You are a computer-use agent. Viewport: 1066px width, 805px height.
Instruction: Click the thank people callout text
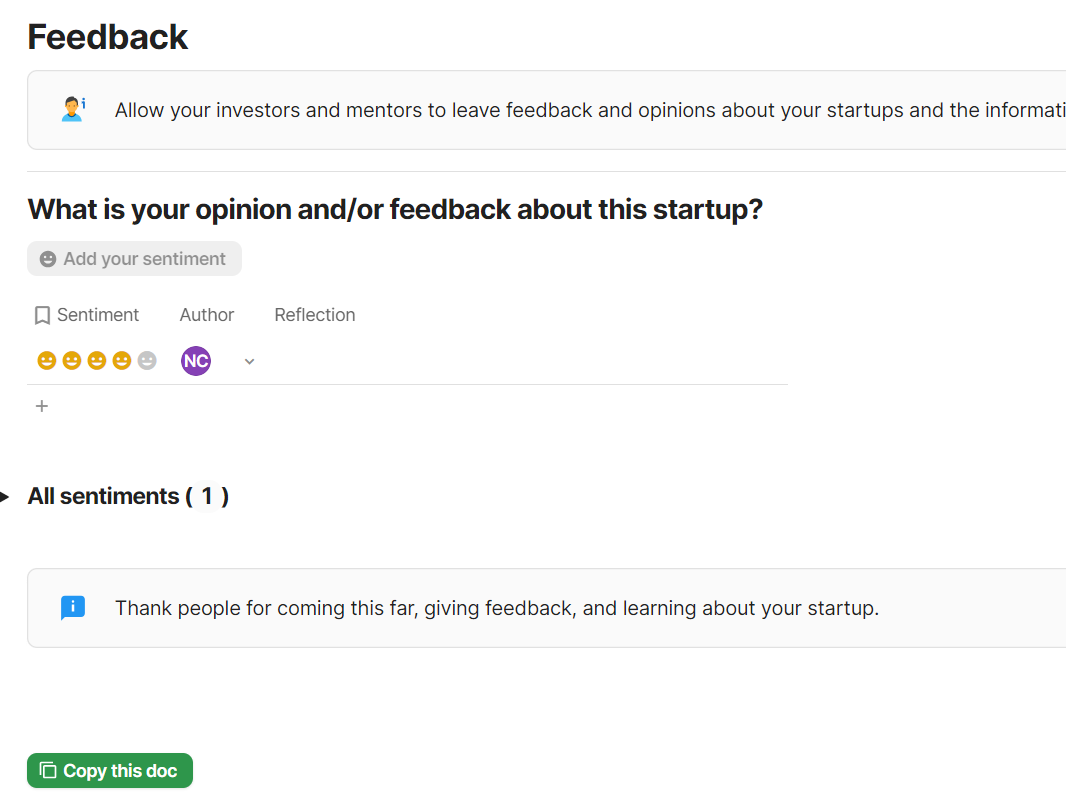[497, 608]
